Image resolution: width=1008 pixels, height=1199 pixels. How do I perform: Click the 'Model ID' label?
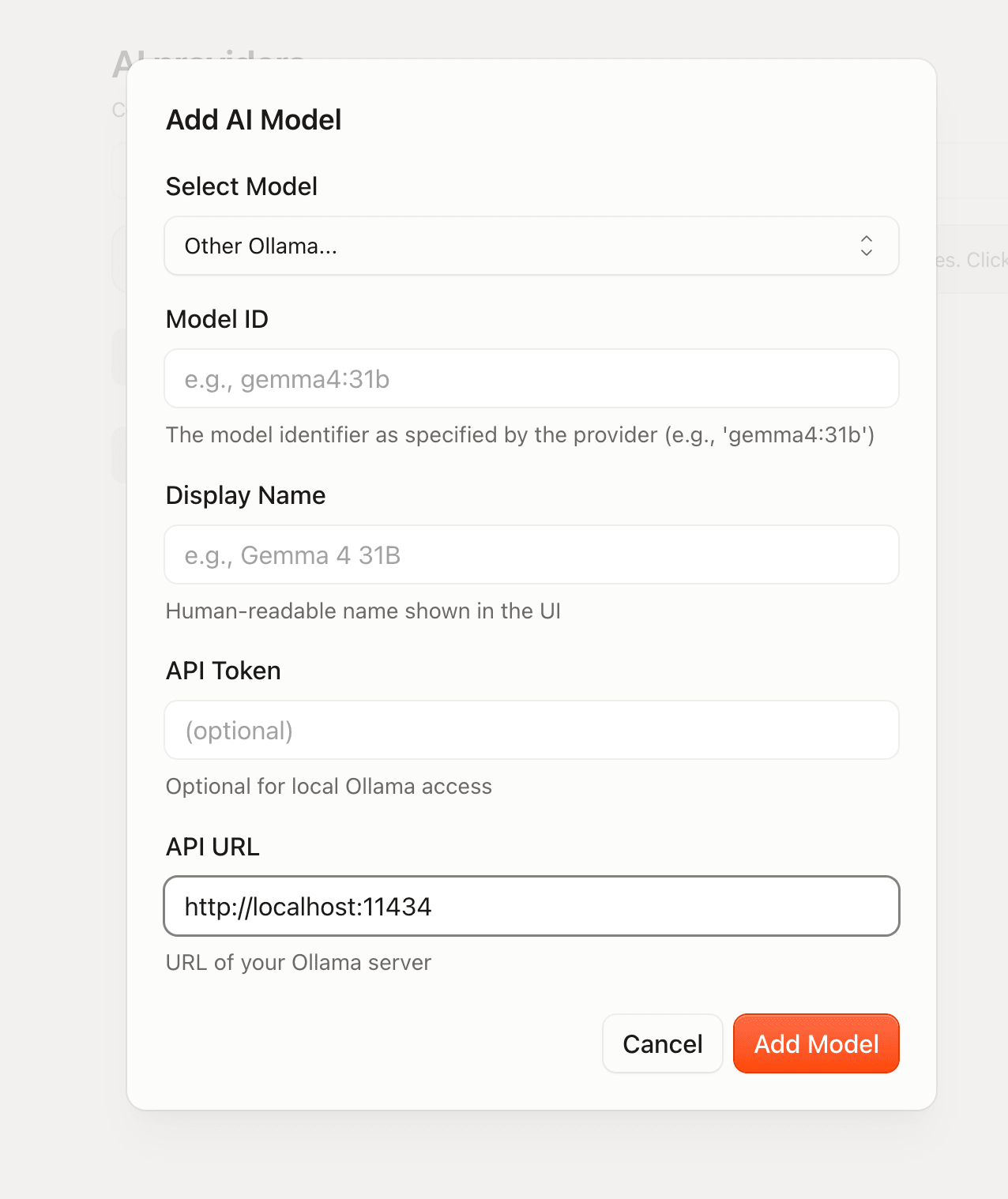[x=217, y=319]
